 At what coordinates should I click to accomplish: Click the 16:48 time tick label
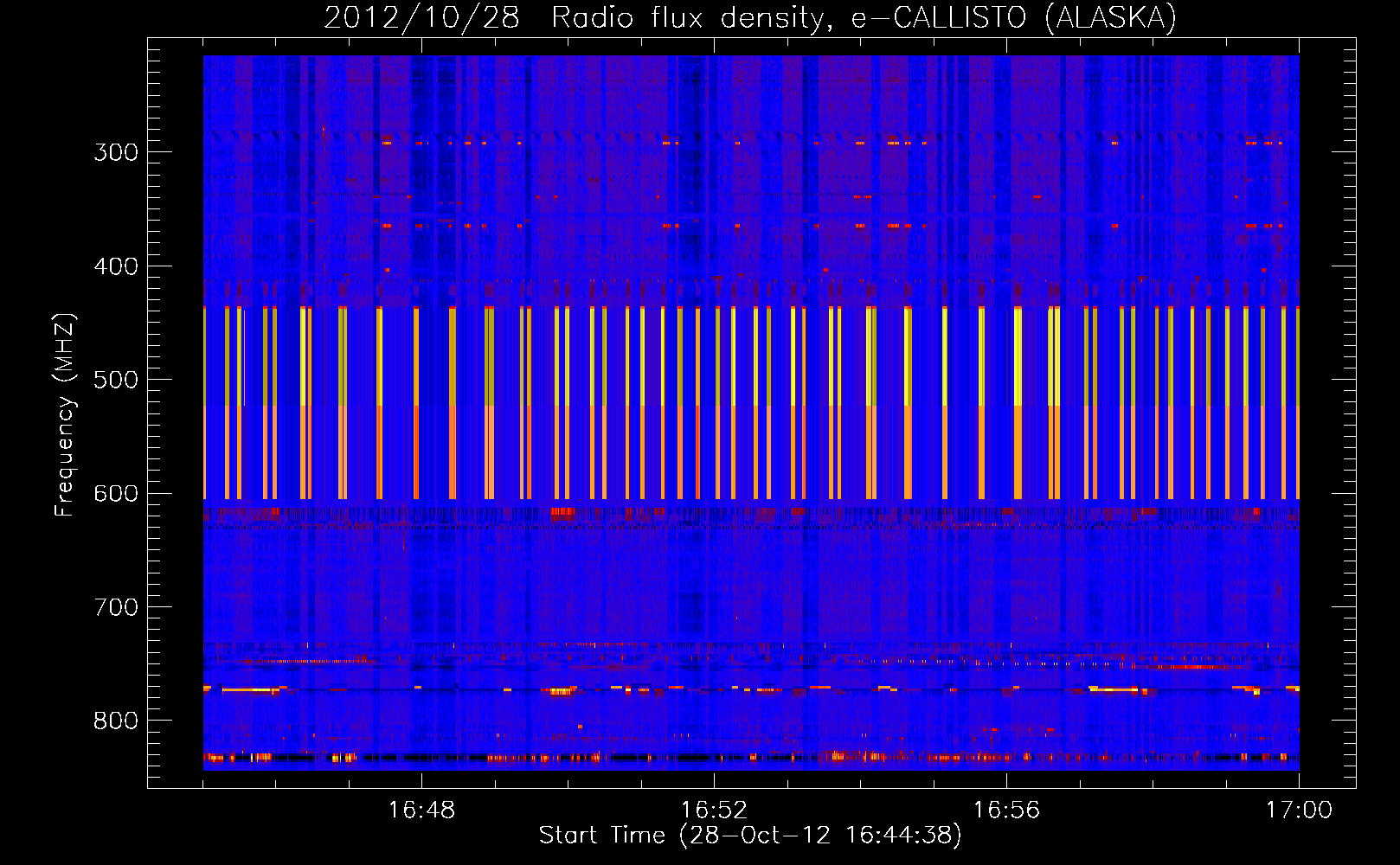point(421,811)
